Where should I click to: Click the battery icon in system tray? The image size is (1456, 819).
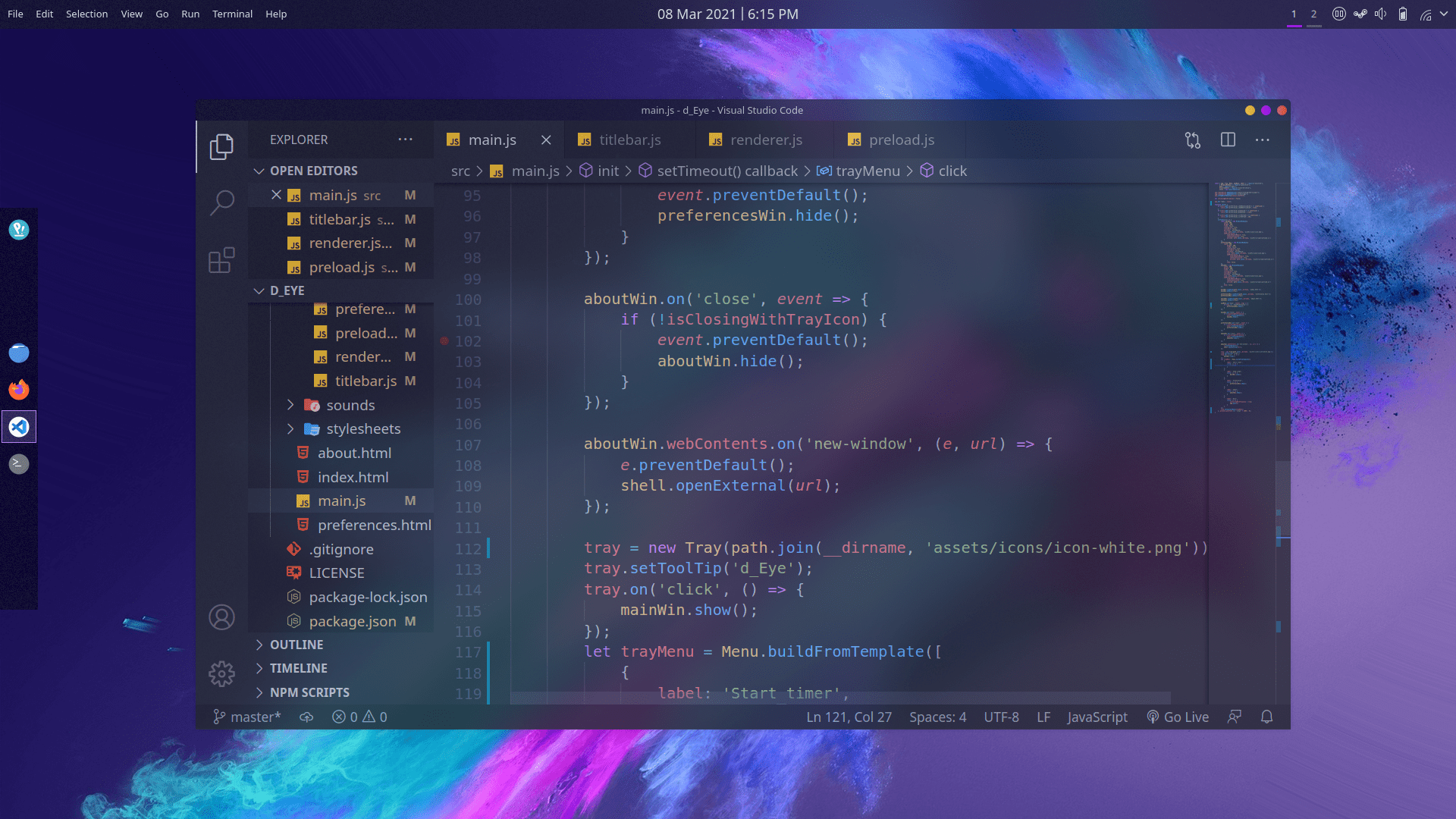click(x=1403, y=14)
